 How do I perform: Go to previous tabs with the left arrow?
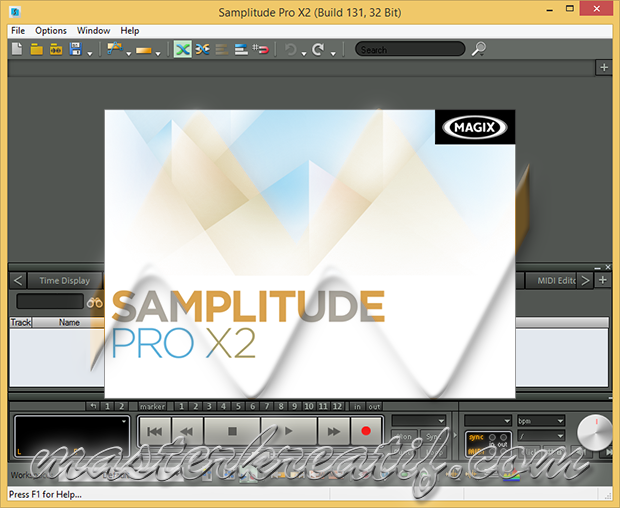click(x=18, y=281)
